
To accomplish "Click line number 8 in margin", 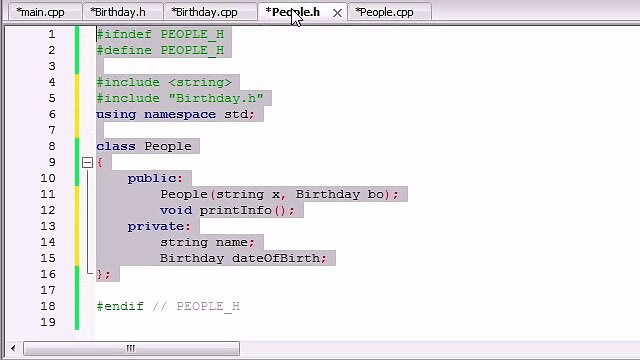I will click(x=51, y=146).
